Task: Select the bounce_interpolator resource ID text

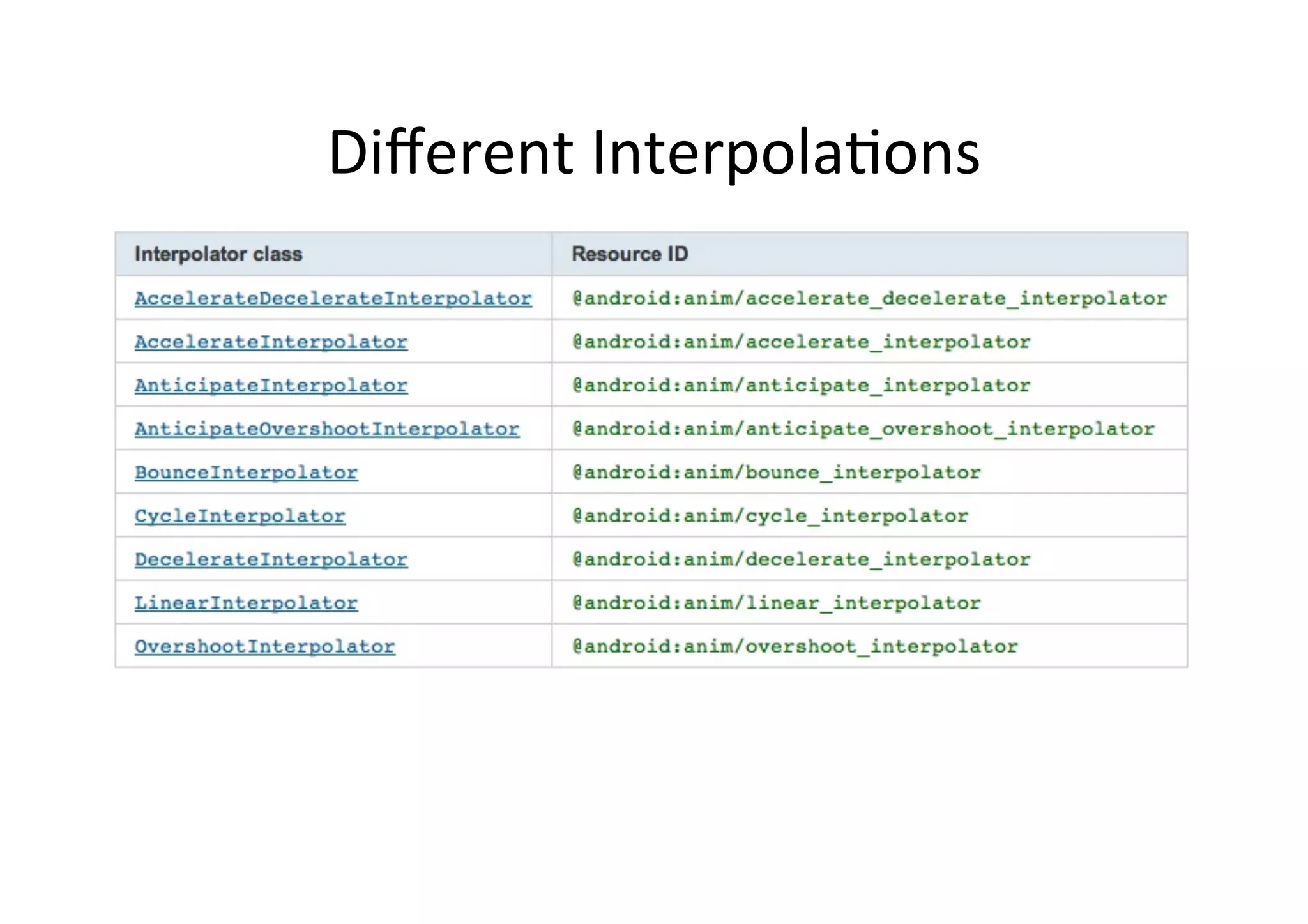Action: (x=776, y=473)
